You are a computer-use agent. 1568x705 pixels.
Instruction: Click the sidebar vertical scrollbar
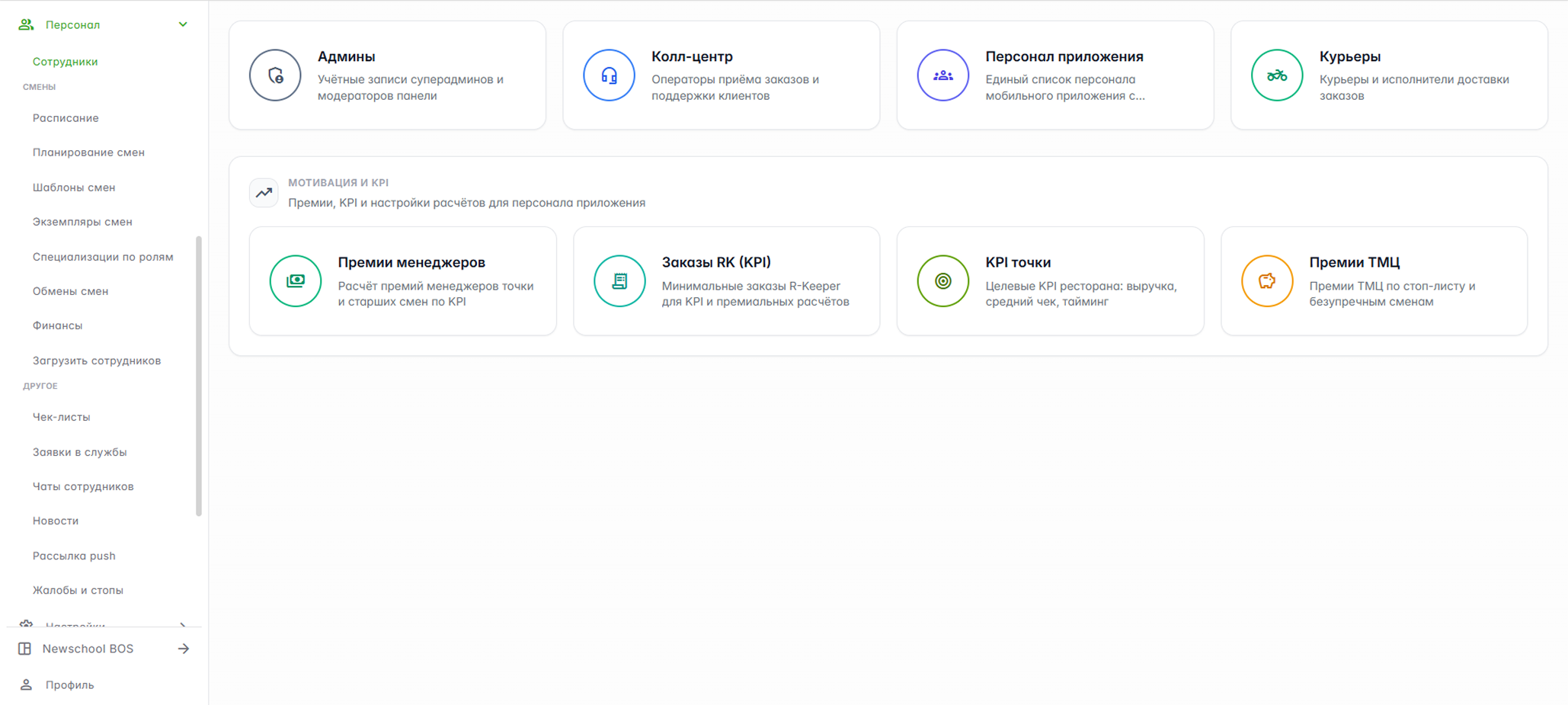pyautogui.click(x=199, y=376)
